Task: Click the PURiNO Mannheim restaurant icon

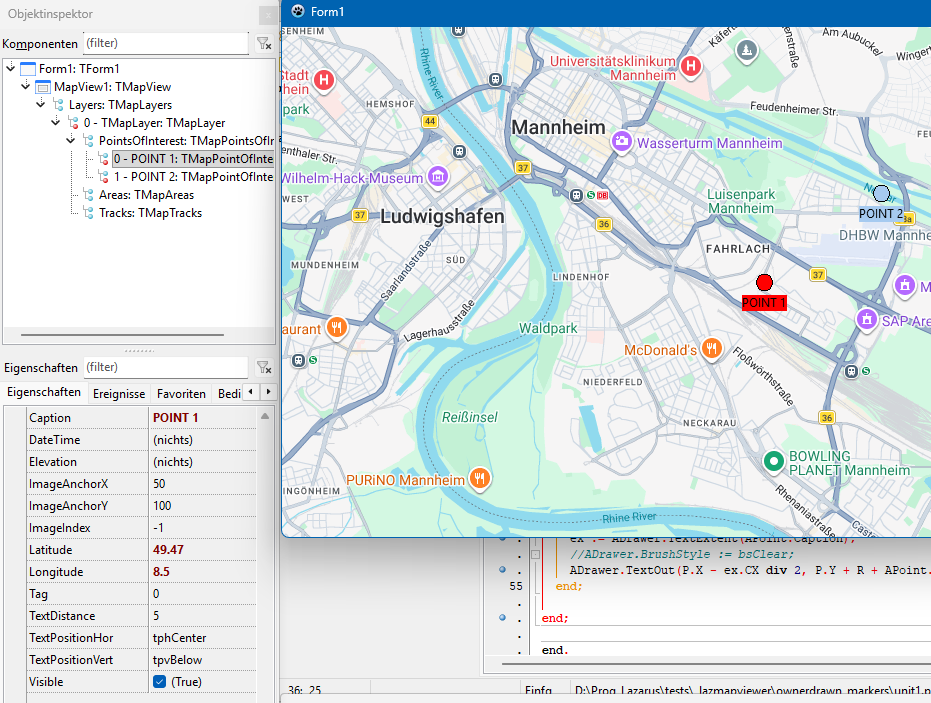Action: (480, 479)
